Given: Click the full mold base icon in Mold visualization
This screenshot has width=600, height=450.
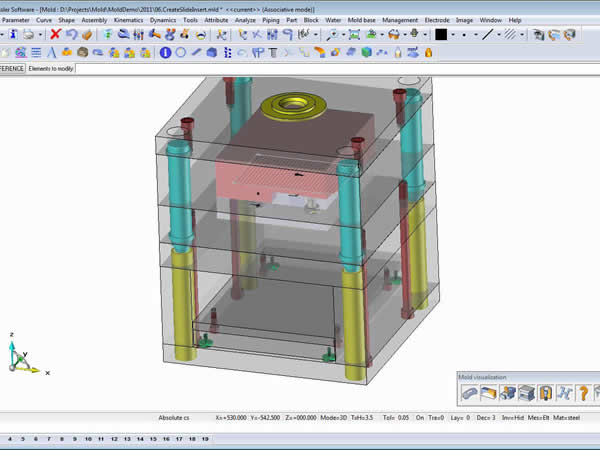Looking at the screenshot, I should pyautogui.click(x=526, y=393).
